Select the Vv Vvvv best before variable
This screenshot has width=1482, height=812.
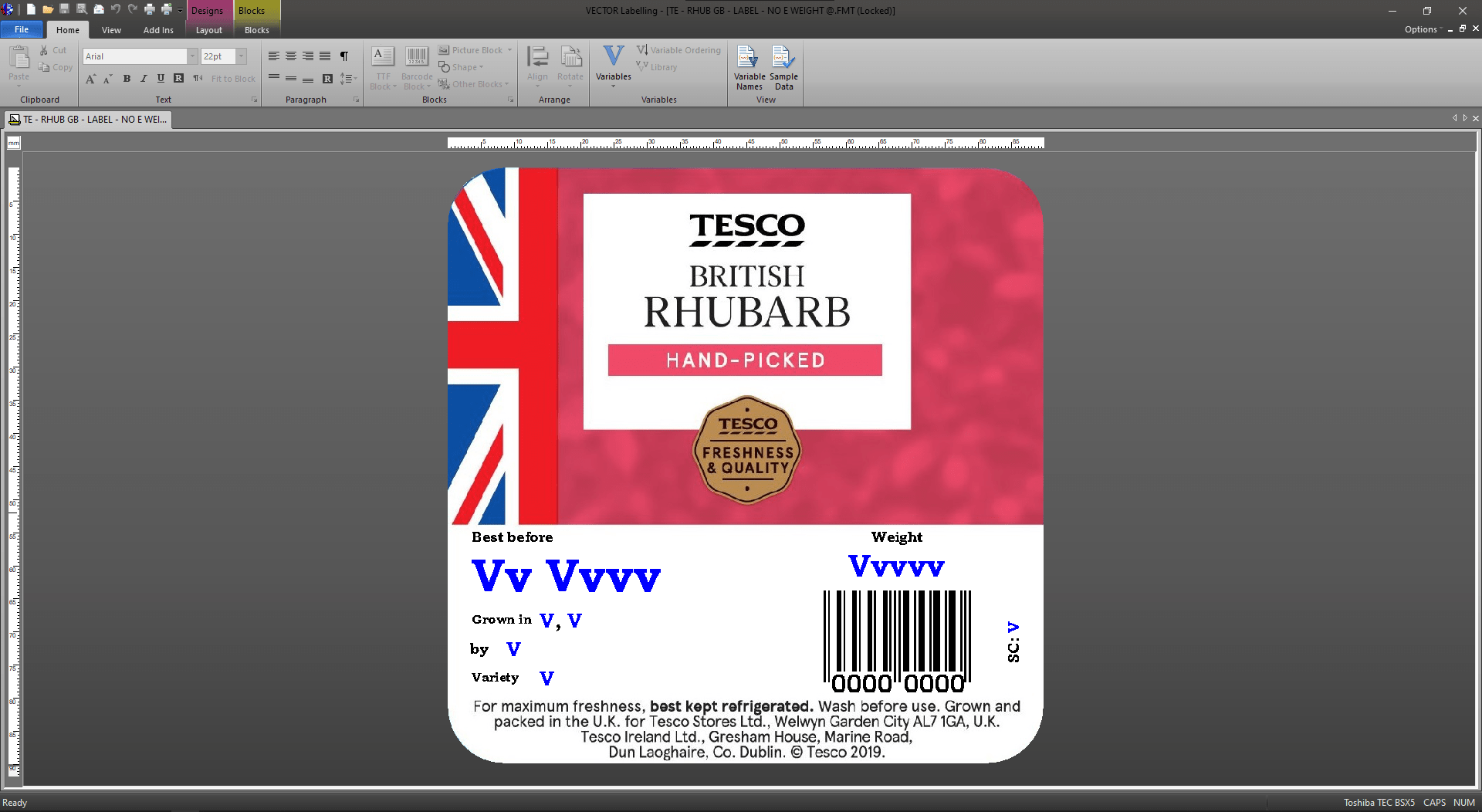[x=566, y=576]
